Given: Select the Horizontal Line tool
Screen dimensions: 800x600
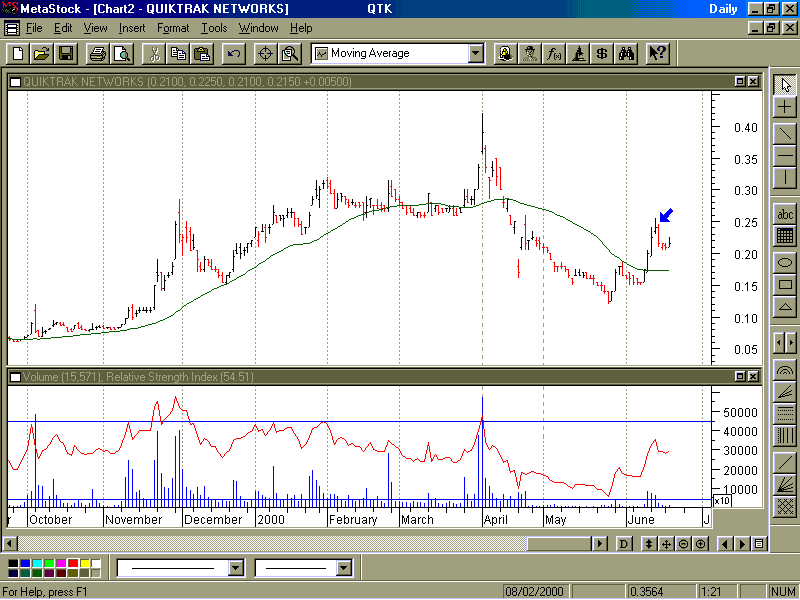Looking at the screenshot, I should (x=785, y=156).
